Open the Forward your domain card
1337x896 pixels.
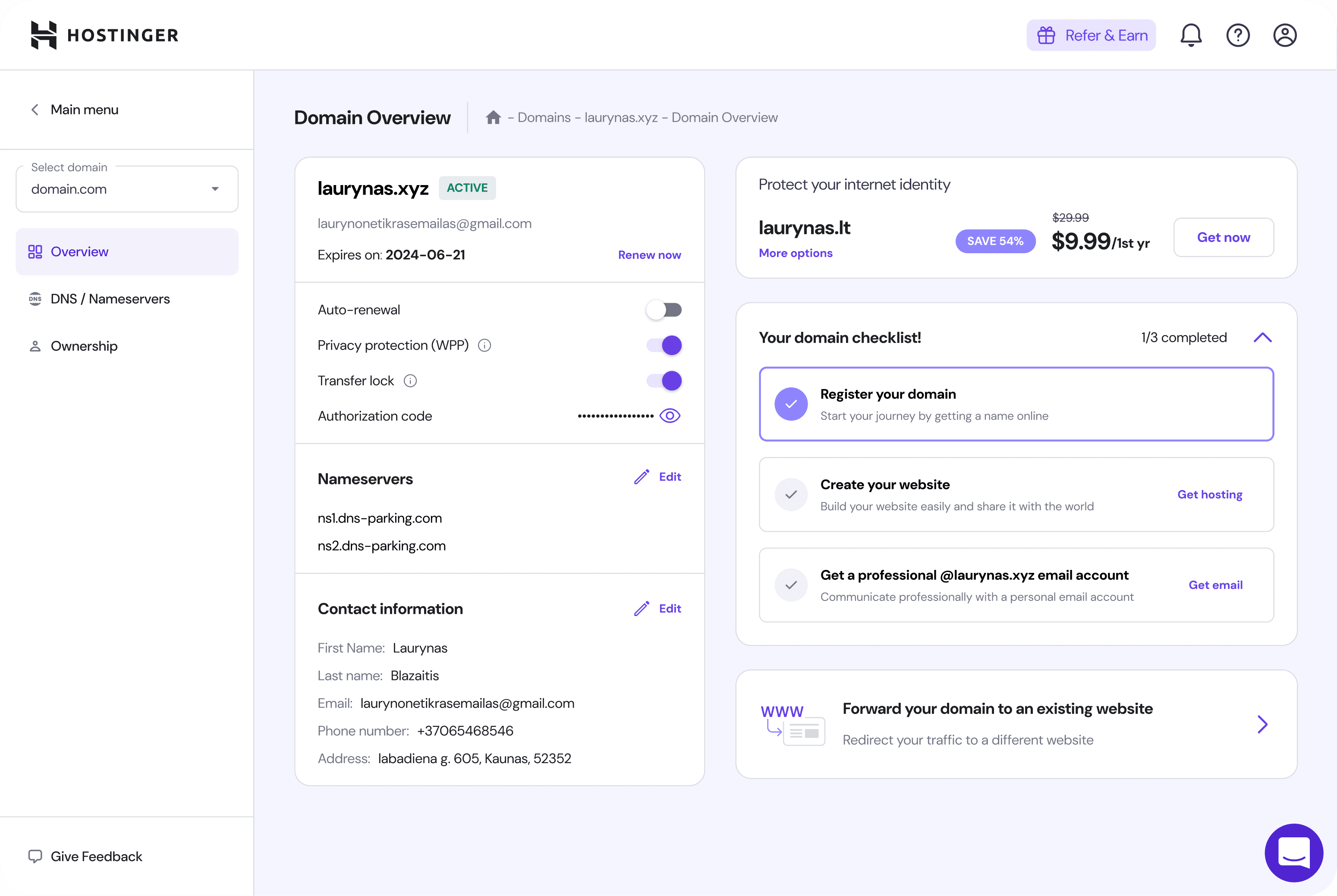(1016, 724)
